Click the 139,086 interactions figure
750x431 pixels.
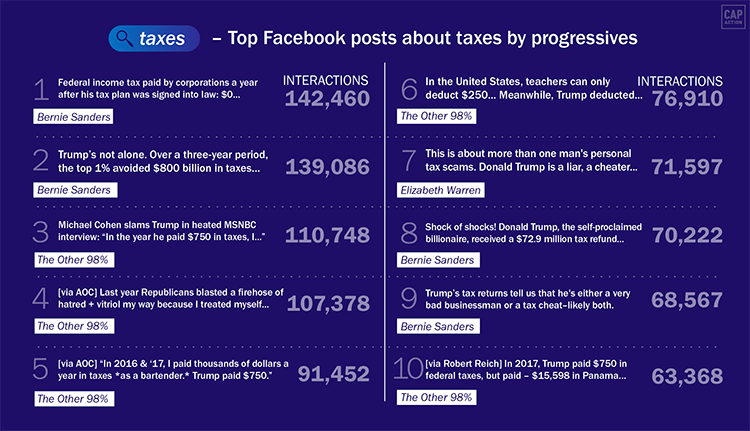pyautogui.click(x=327, y=167)
